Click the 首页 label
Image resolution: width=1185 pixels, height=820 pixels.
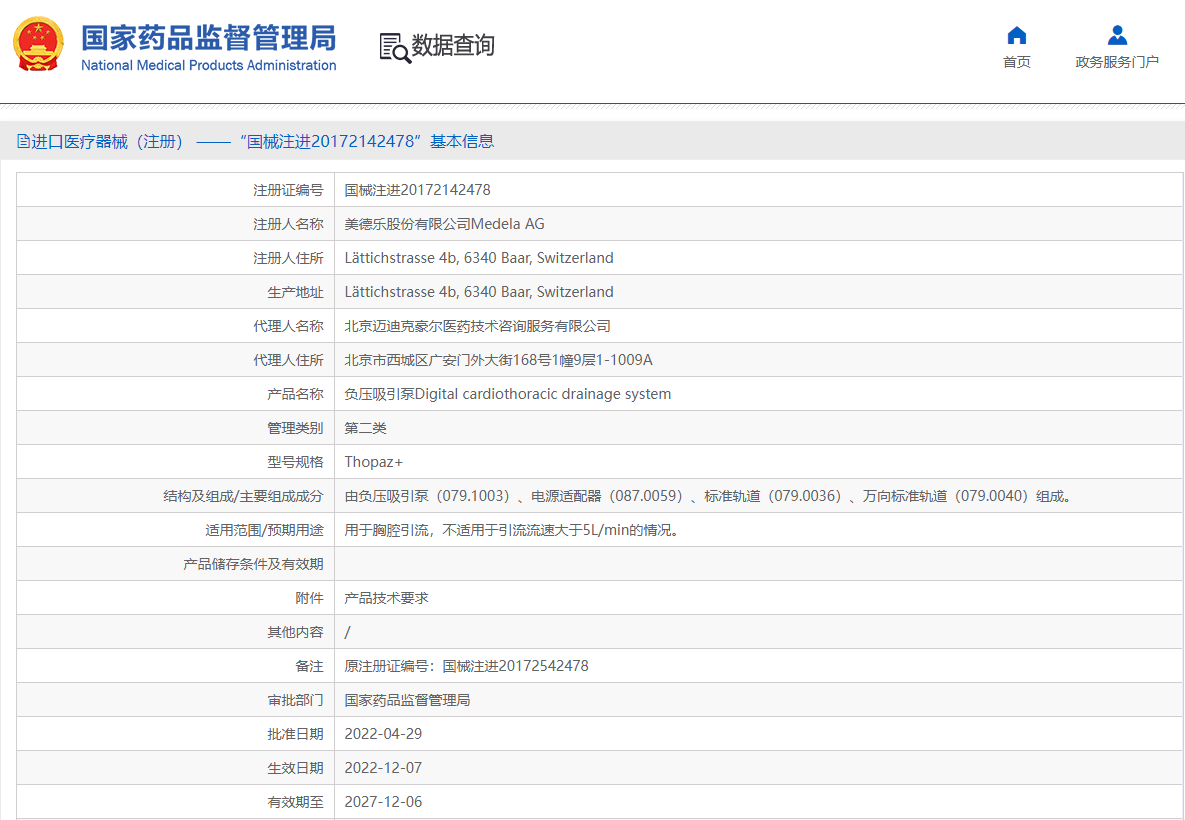click(x=1016, y=62)
